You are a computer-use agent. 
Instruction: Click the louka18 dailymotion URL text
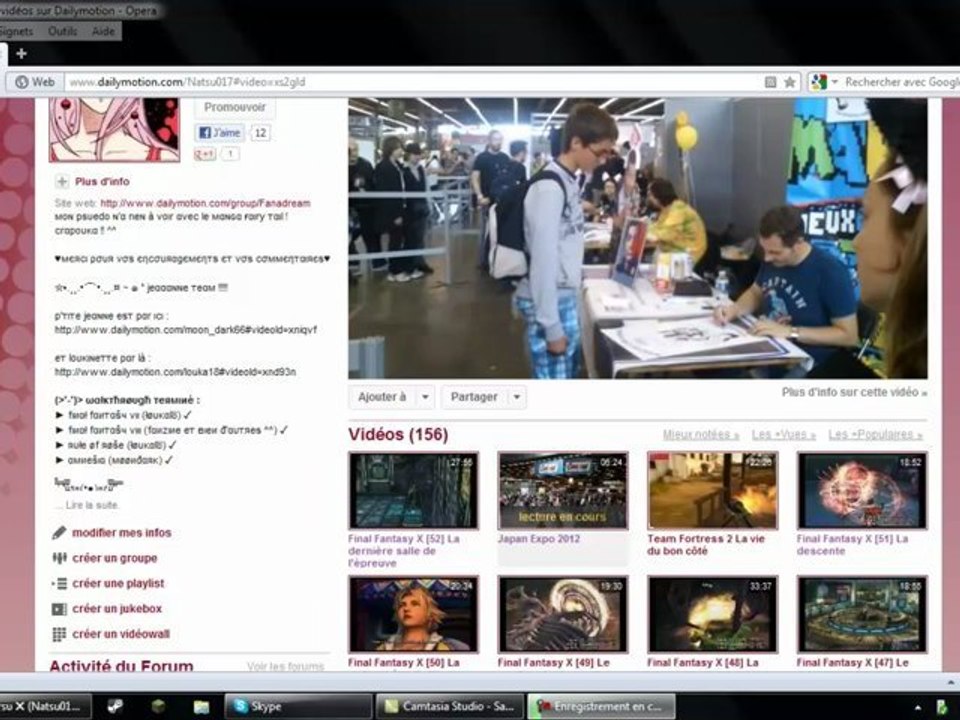tap(175, 372)
